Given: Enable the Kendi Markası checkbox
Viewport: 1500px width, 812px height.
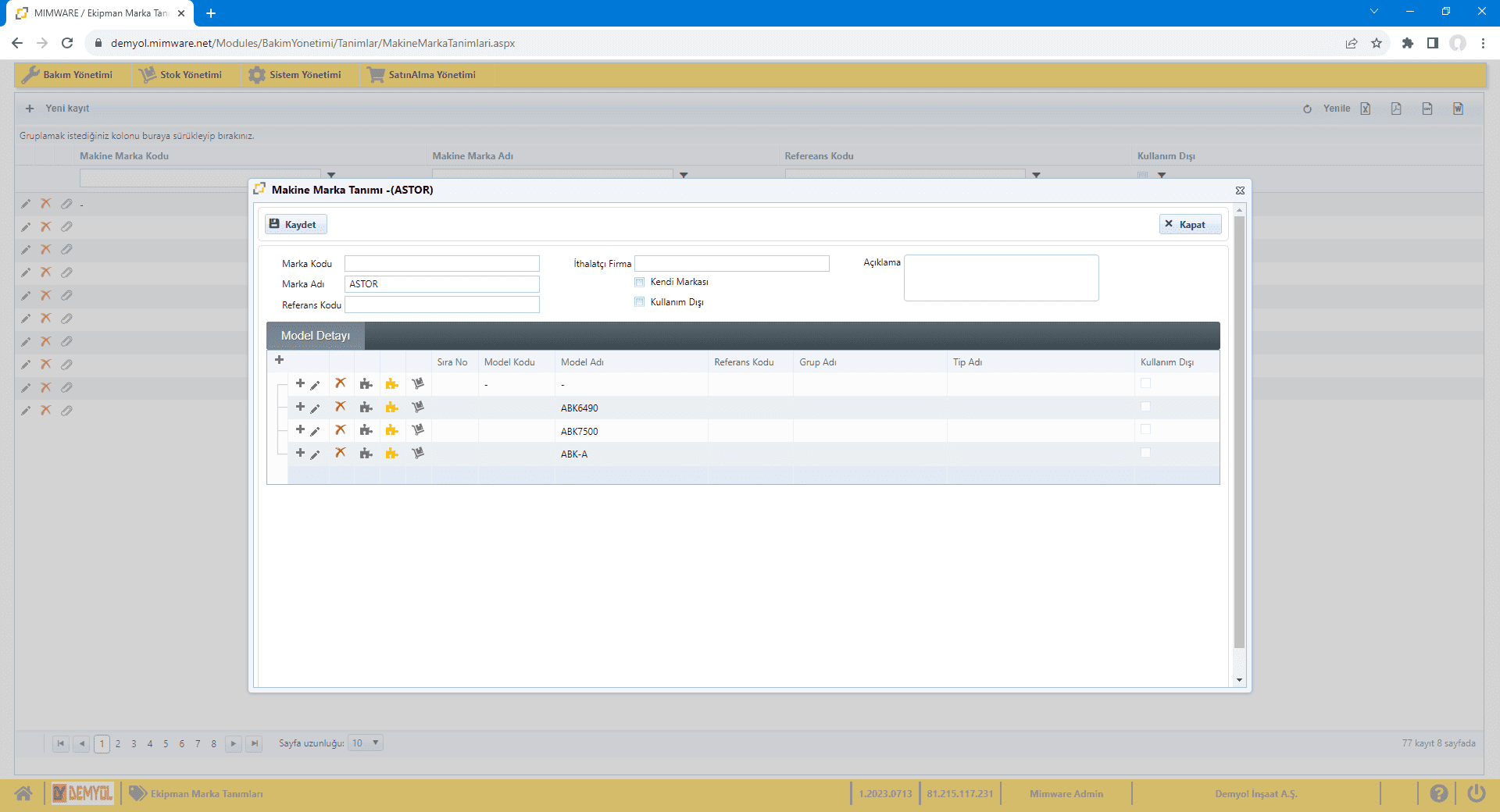Looking at the screenshot, I should point(640,282).
